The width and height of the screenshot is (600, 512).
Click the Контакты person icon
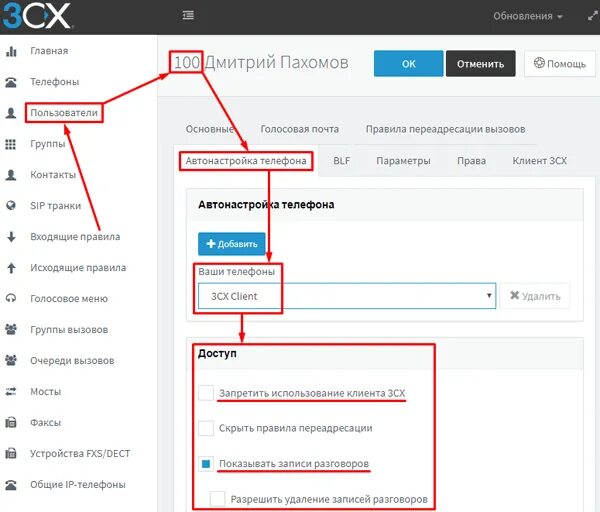pos(11,175)
